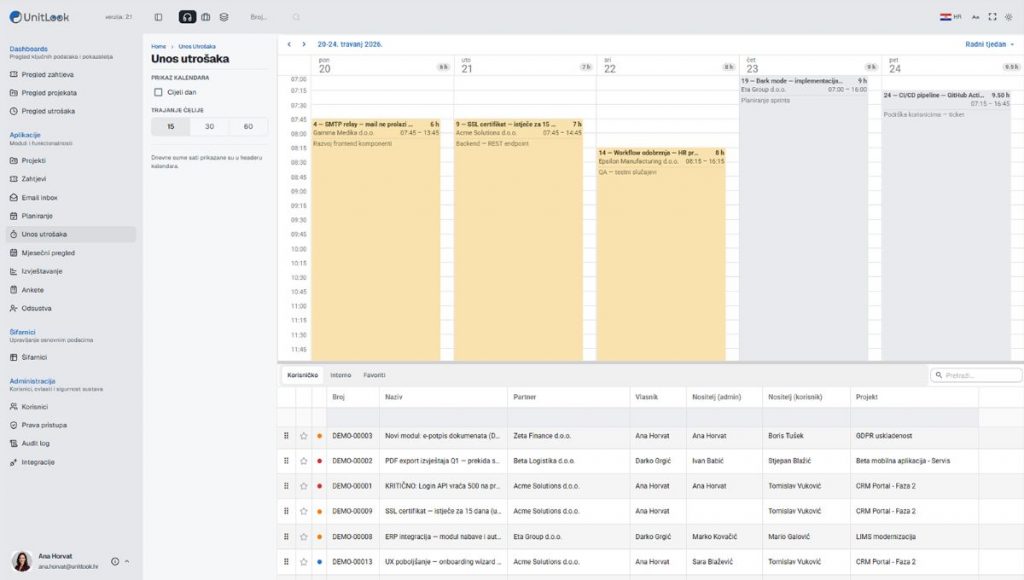This screenshot has width=1024, height=580.
Task: Open the theme settings sun icon
Action: (x=1008, y=17)
